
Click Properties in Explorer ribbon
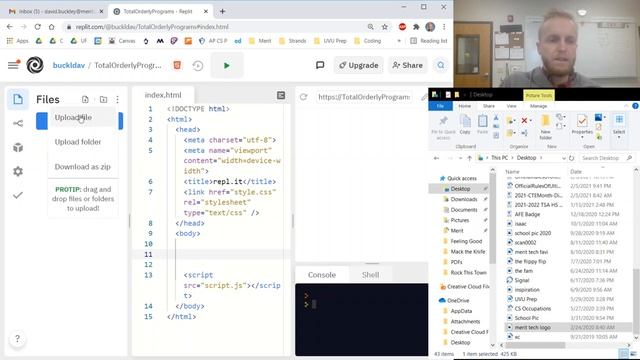(582, 126)
